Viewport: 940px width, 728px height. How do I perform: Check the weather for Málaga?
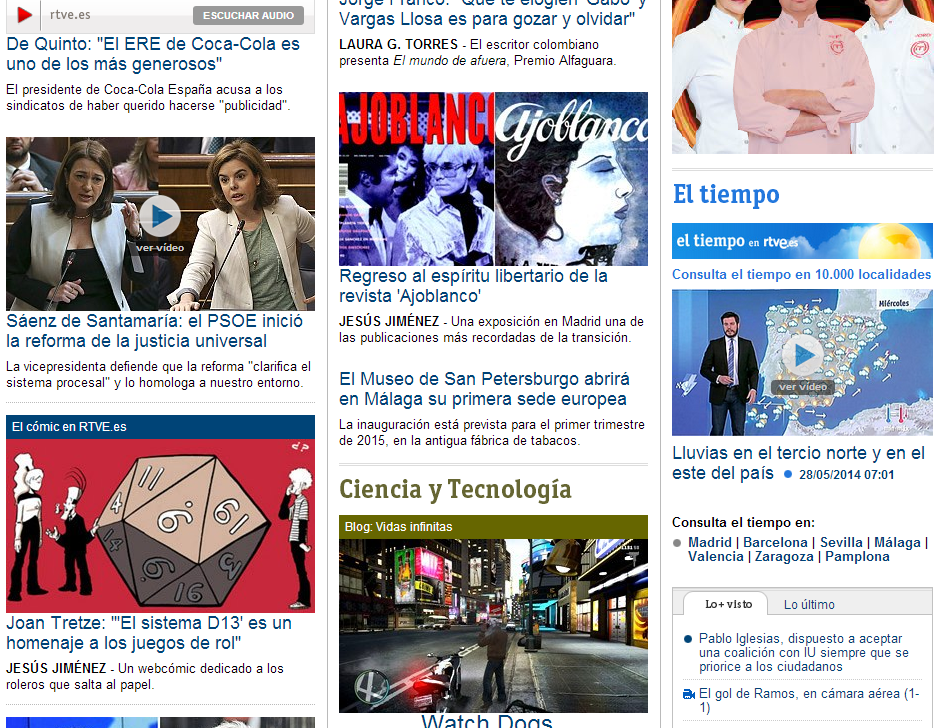[897, 543]
